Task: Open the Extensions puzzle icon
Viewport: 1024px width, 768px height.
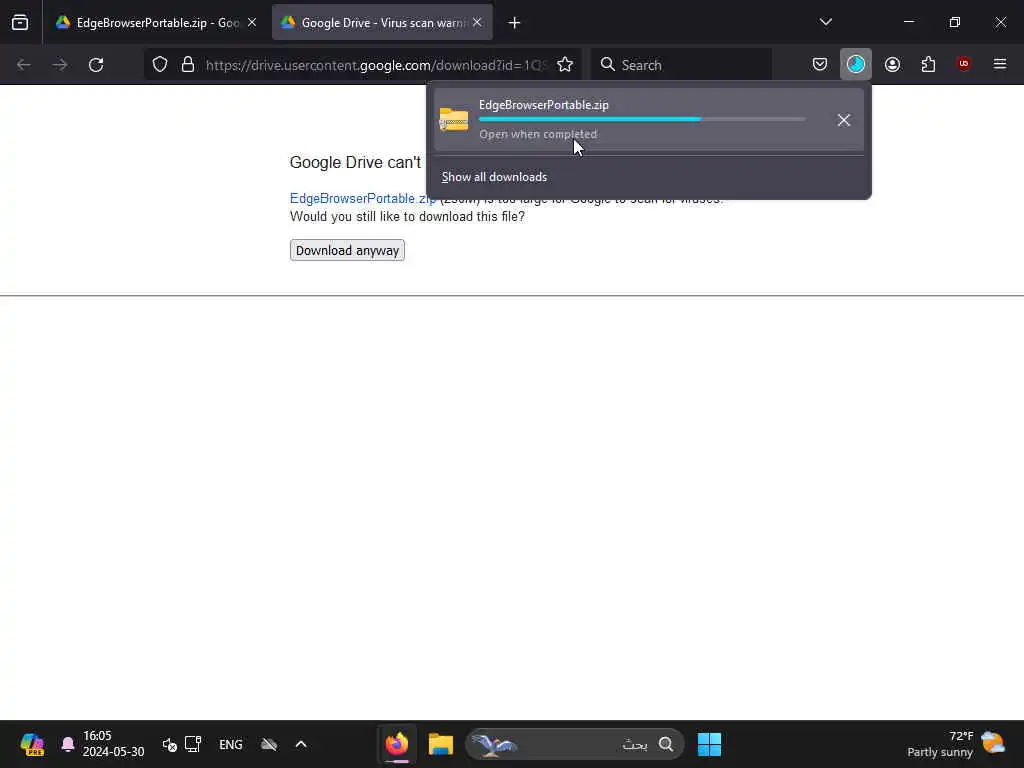Action: pos(928,64)
